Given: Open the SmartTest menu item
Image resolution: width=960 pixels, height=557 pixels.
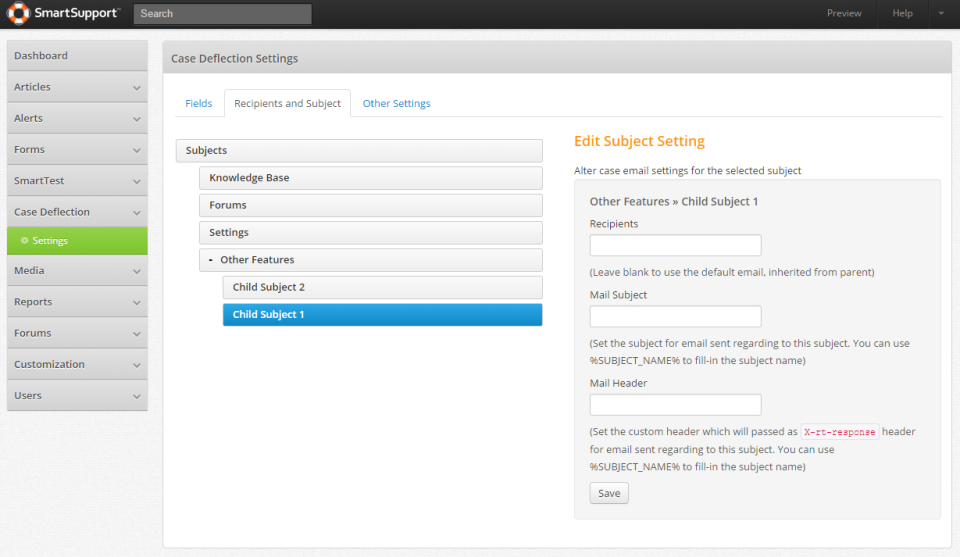Looking at the screenshot, I should click(x=77, y=181).
